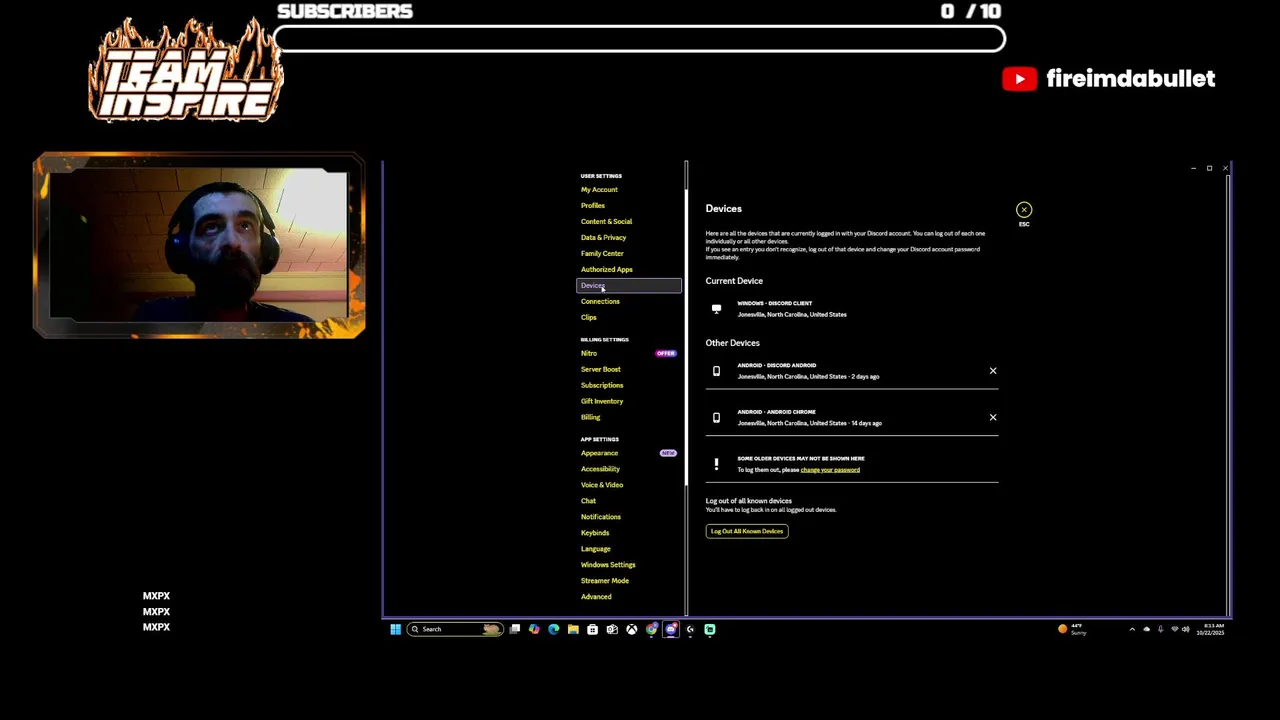Open Gift Inventory
Viewport: 1280px width, 720px height.
[x=602, y=402]
